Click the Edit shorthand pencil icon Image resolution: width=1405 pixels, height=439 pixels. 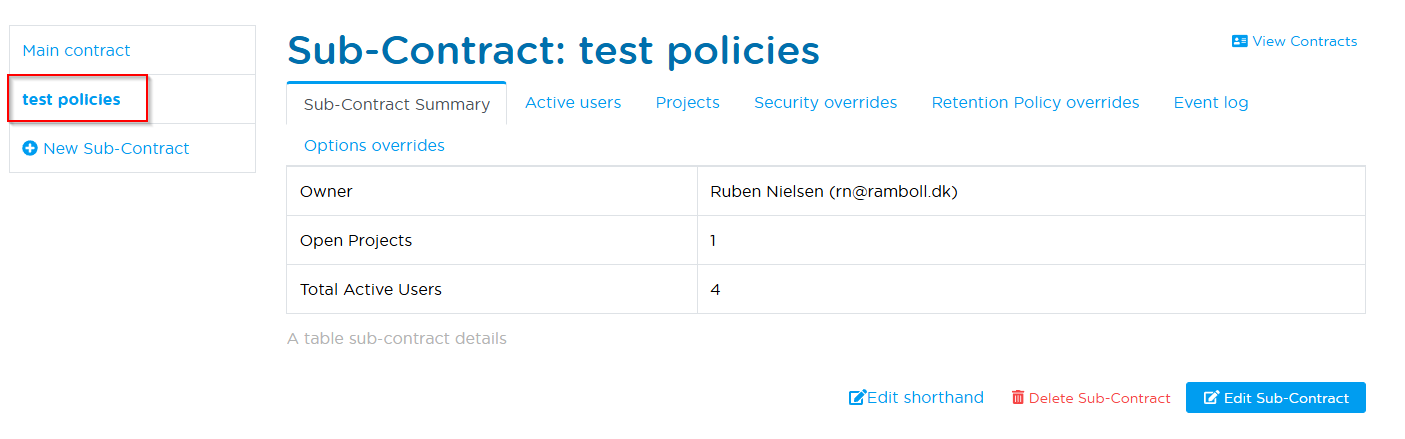point(857,398)
